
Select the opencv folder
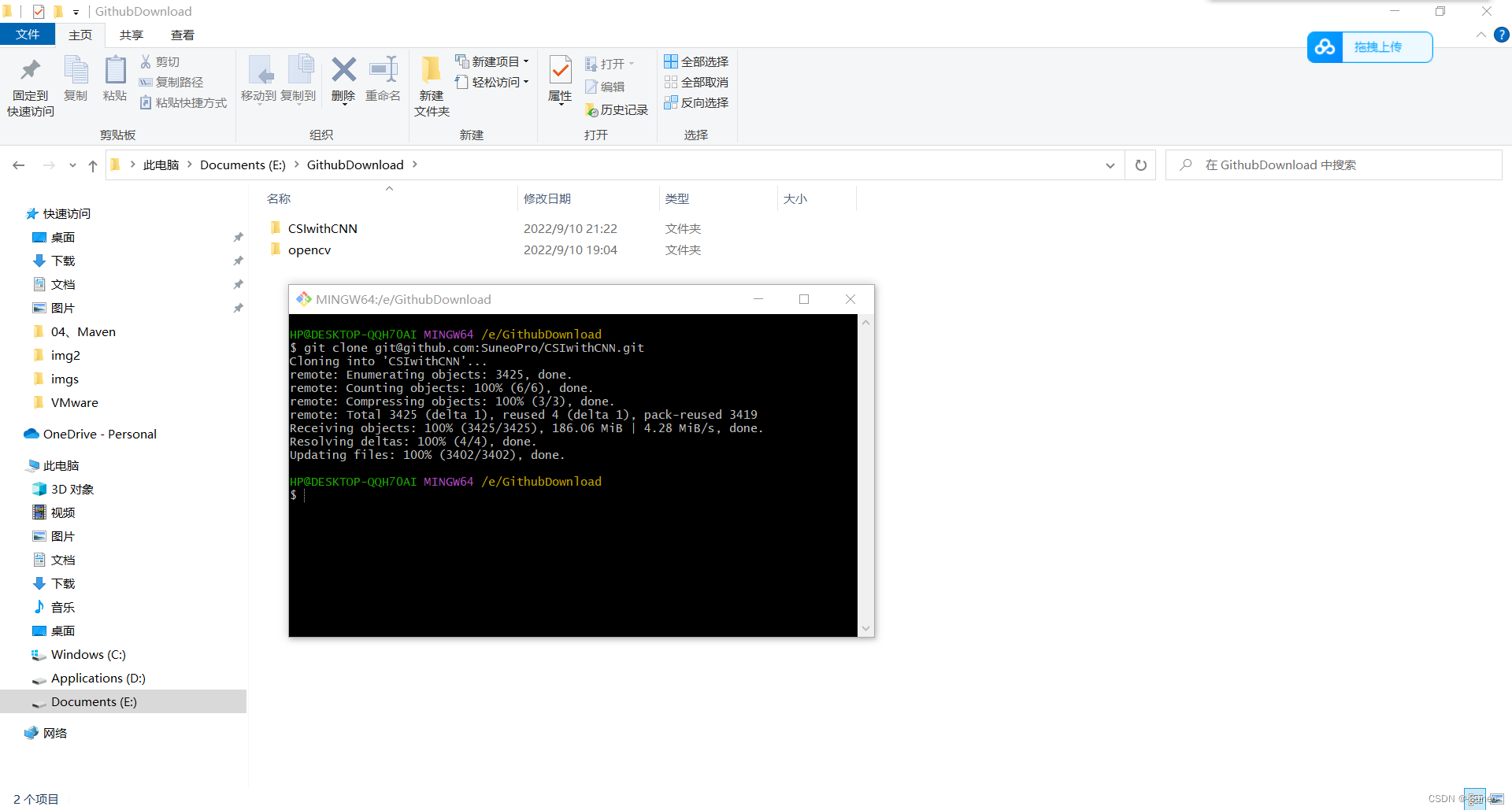309,250
